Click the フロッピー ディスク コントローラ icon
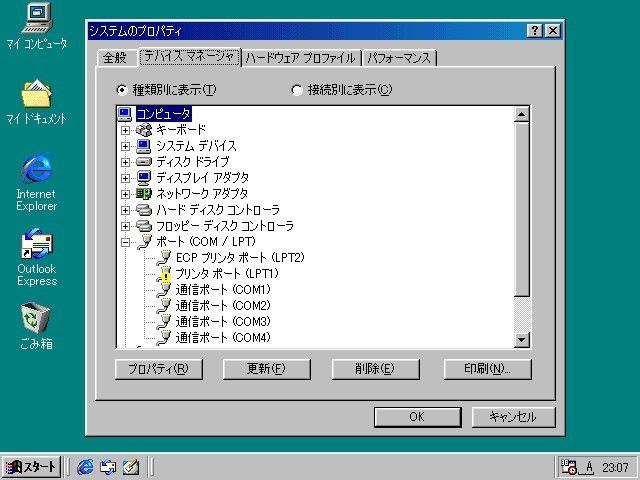 [x=144, y=226]
